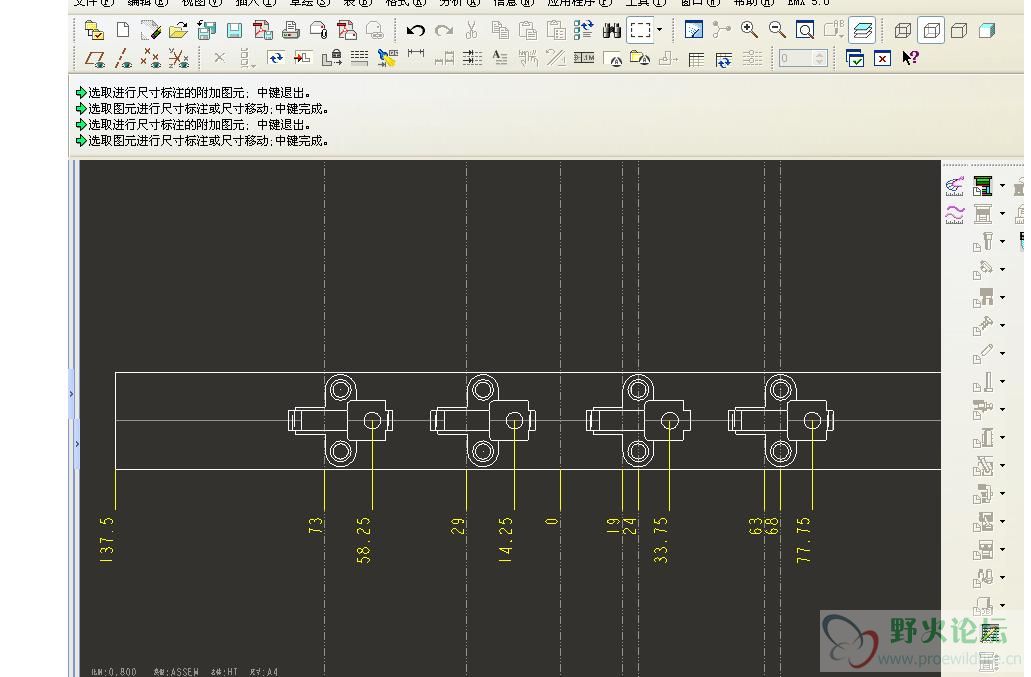This screenshot has height=677, width=1031.
Task: Click the numeric spinner field in toolbar
Action: (802, 58)
